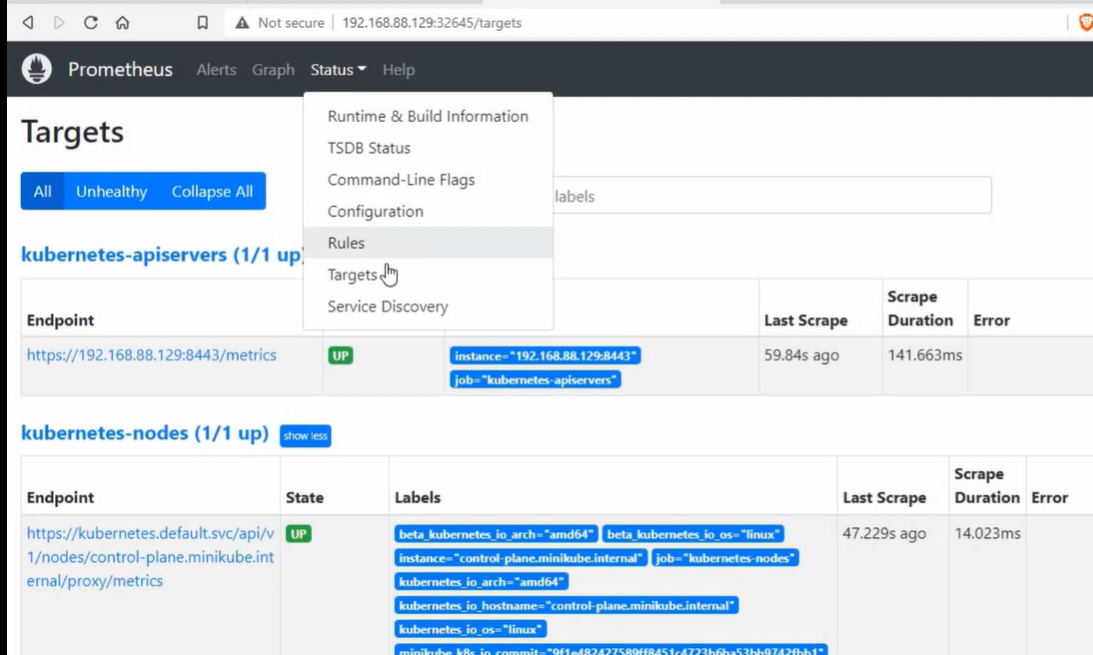
Task: Click 141.663ms scrape duration value
Action: tap(925, 355)
